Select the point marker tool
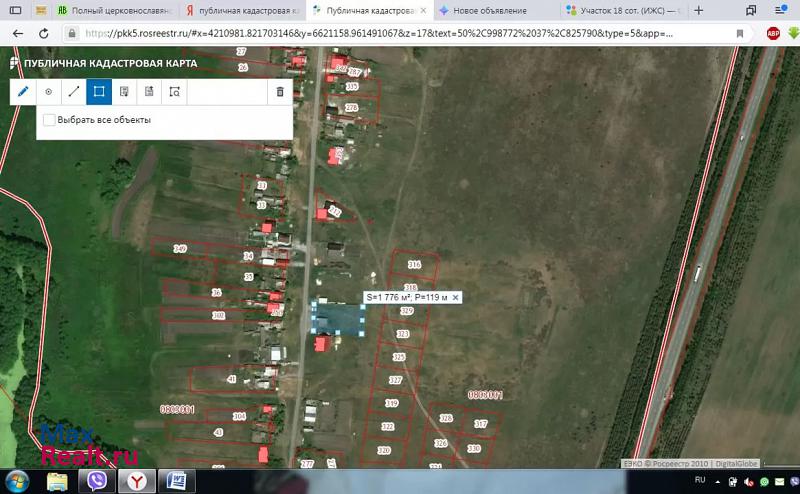800x494 pixels. tap(48, 91)
